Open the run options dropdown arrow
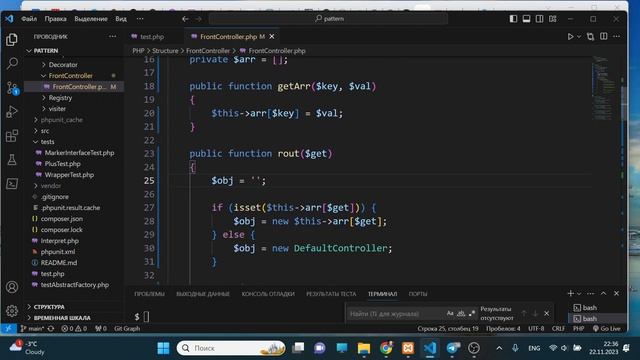This screenshot has height=360, width=640. 579,37
